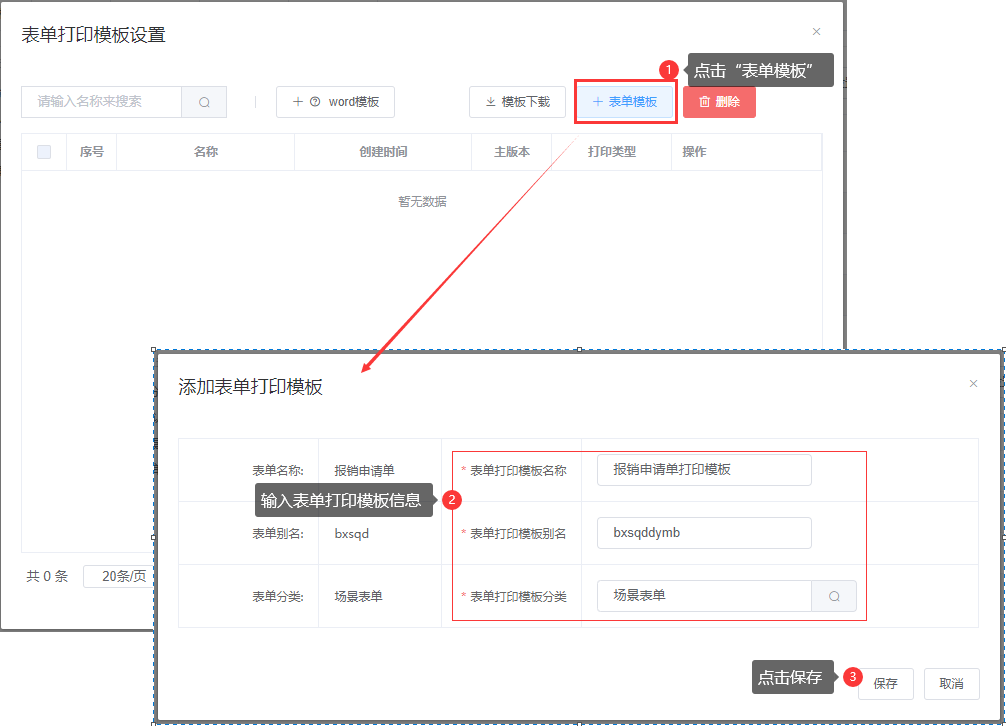Click the 表单打印模板名称 input field
The width and height of the screenshot is (1006, 726).
tap(704, 469)
